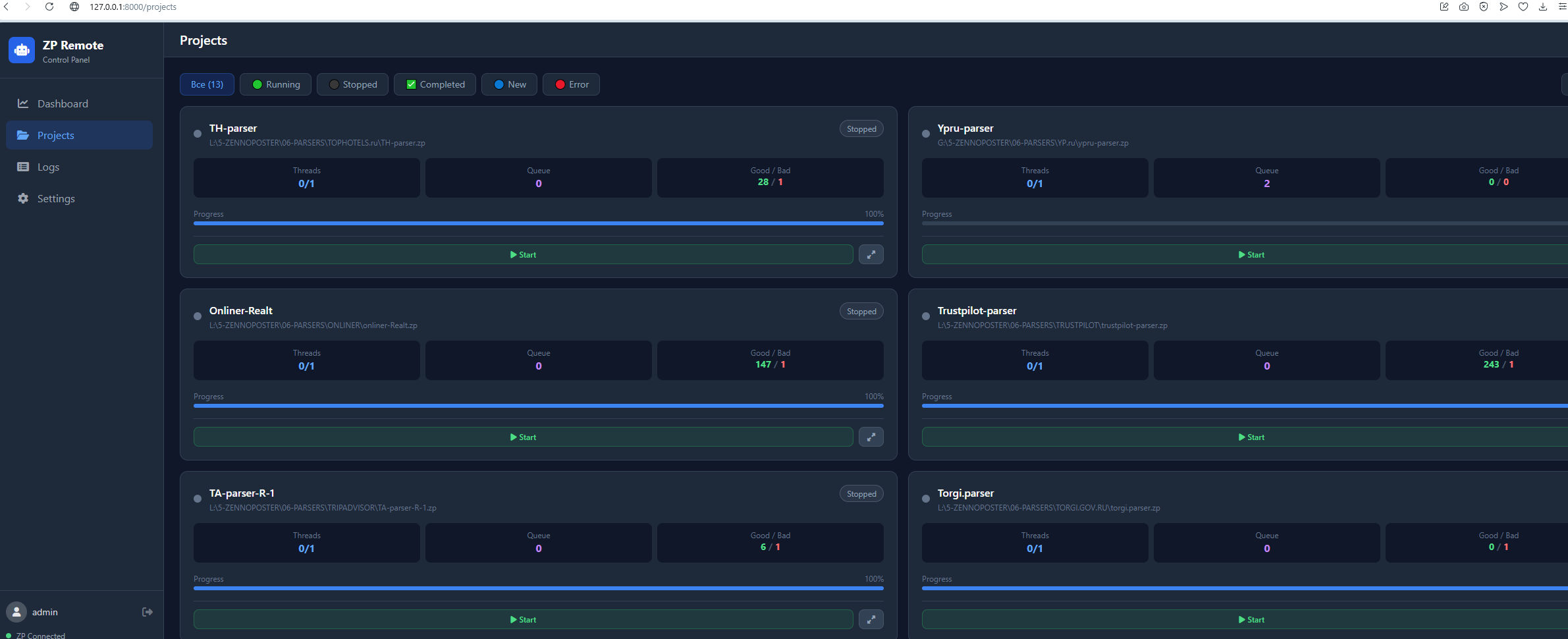Filter projects by Running status

pos(276,84)
